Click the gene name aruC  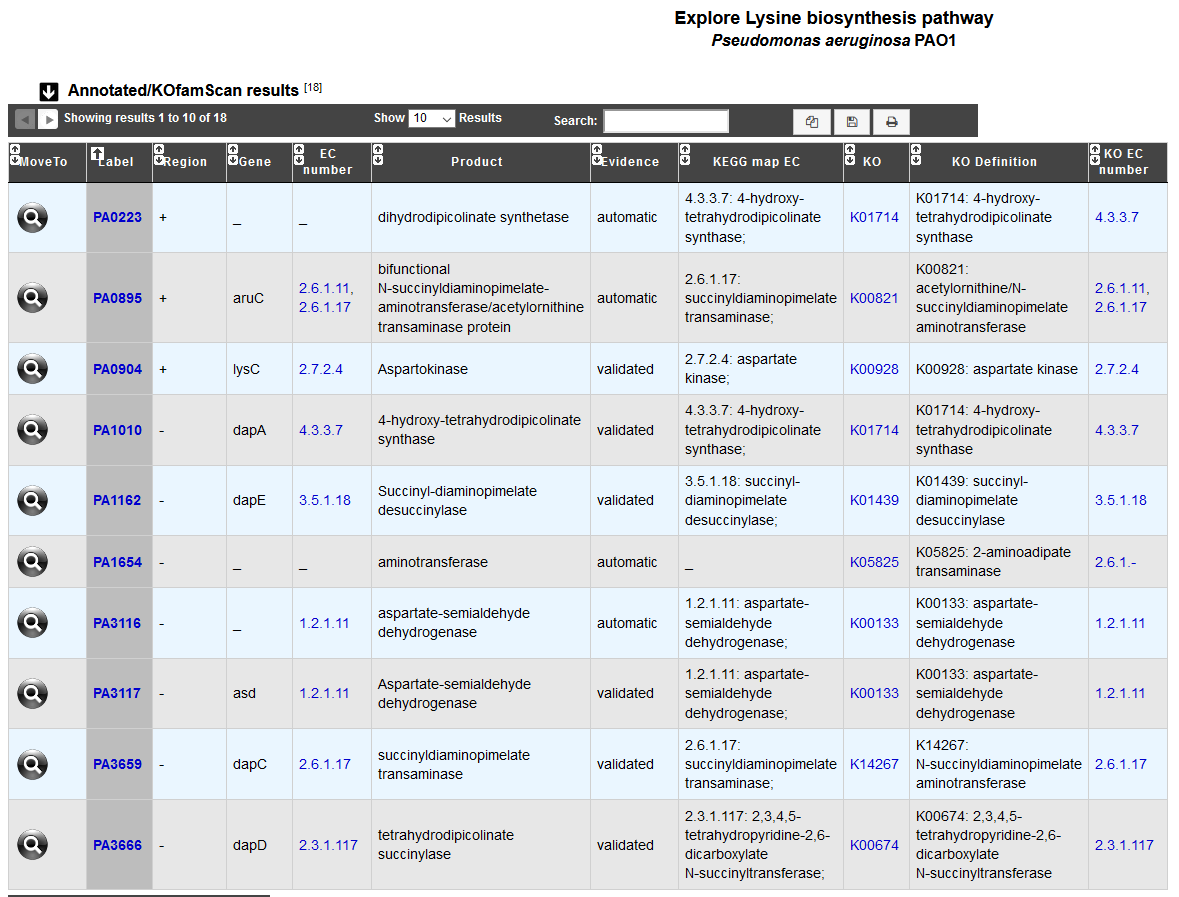click(248, 298)
